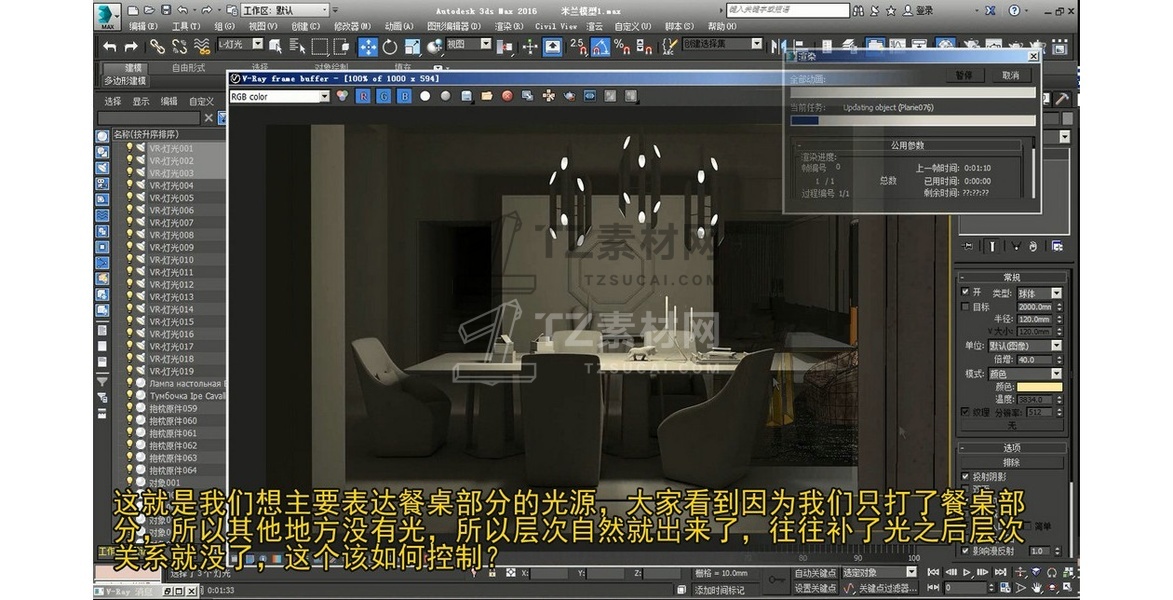The image size is (1173, 600).
Task: Collapse the 常规 rollout
Action: pyautogui.click(x=1012, y=277)
